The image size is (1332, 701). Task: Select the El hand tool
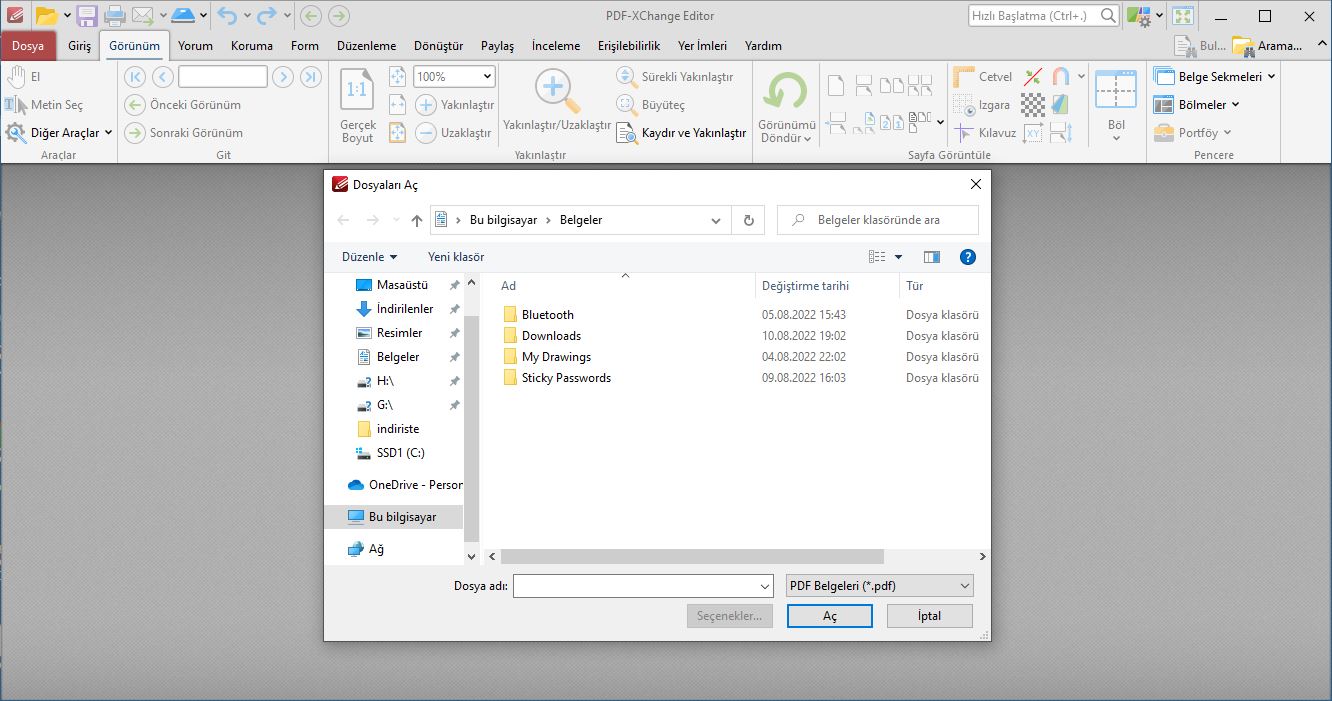pos(24,76)
